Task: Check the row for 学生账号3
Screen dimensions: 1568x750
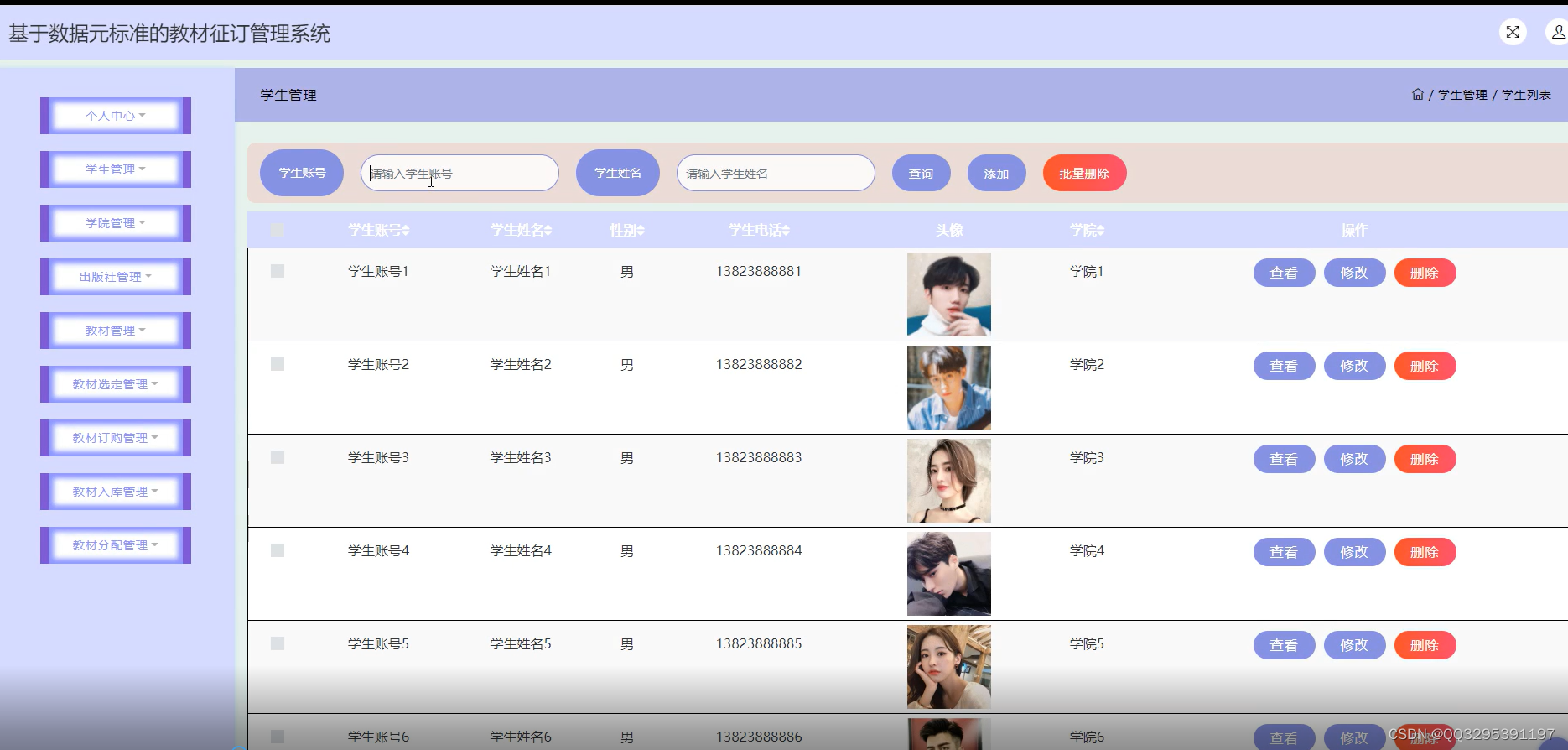Action: tap(278, 457)
